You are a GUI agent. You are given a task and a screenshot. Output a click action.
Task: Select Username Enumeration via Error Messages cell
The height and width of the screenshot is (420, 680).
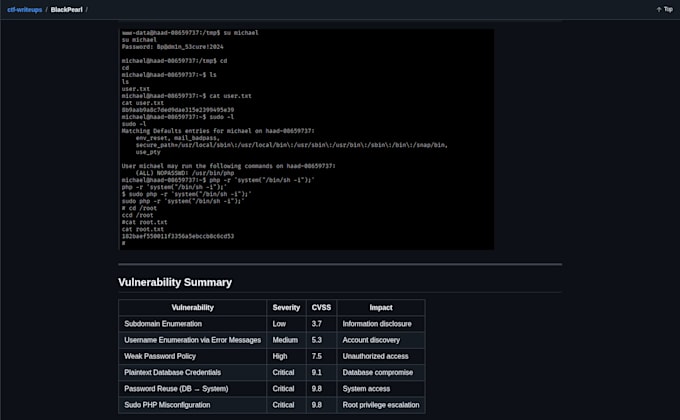click(x=193, y=340)
